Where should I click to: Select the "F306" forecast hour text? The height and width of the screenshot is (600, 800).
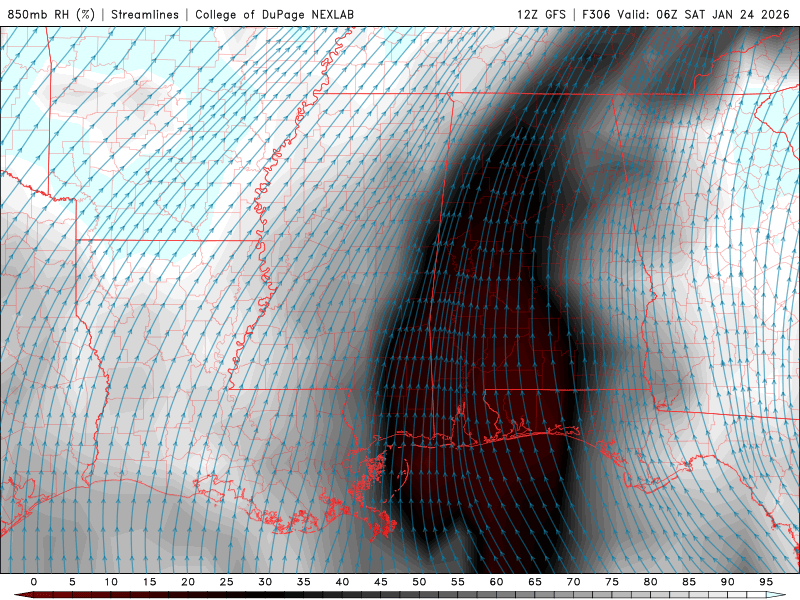(x=596, y=14)
